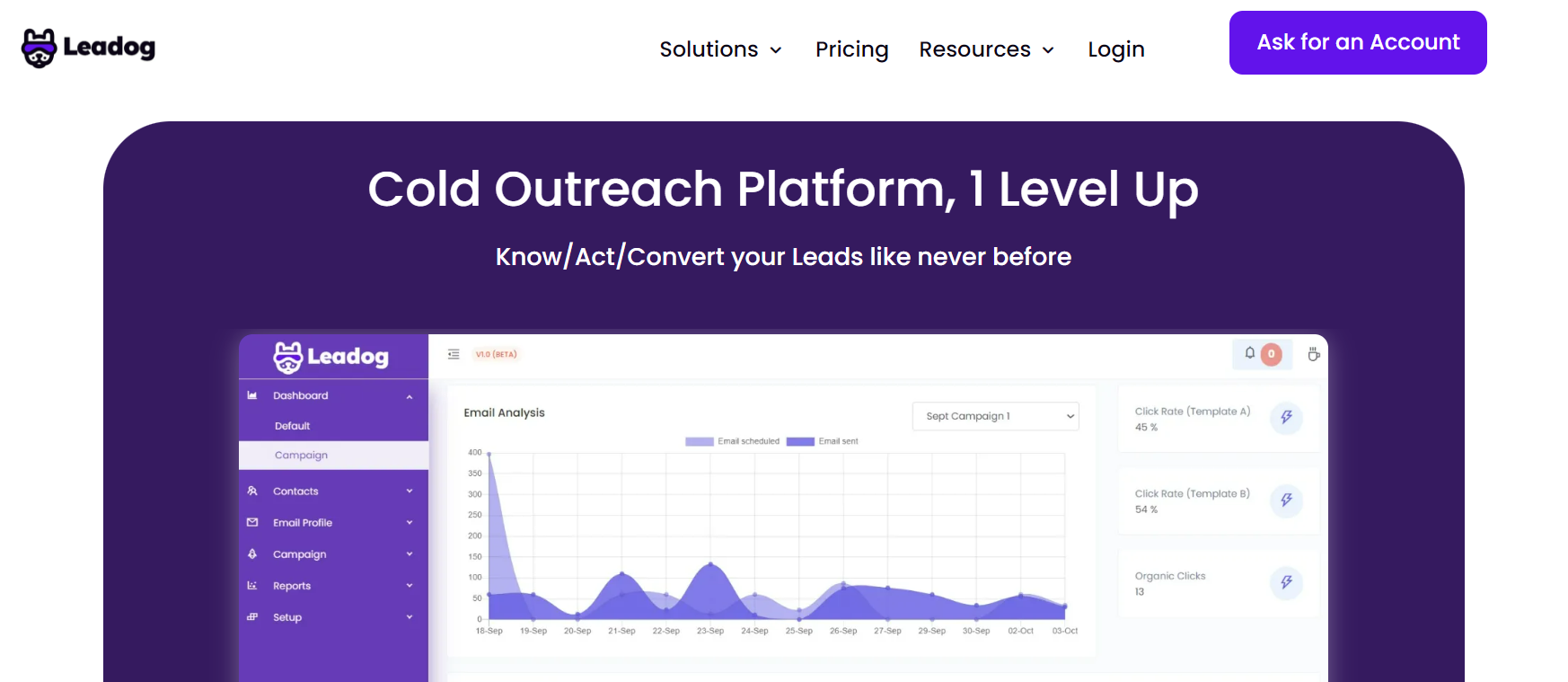
Task: Click the Click Rate (Template B) lightning icon
Action: tap(1286, 500)
